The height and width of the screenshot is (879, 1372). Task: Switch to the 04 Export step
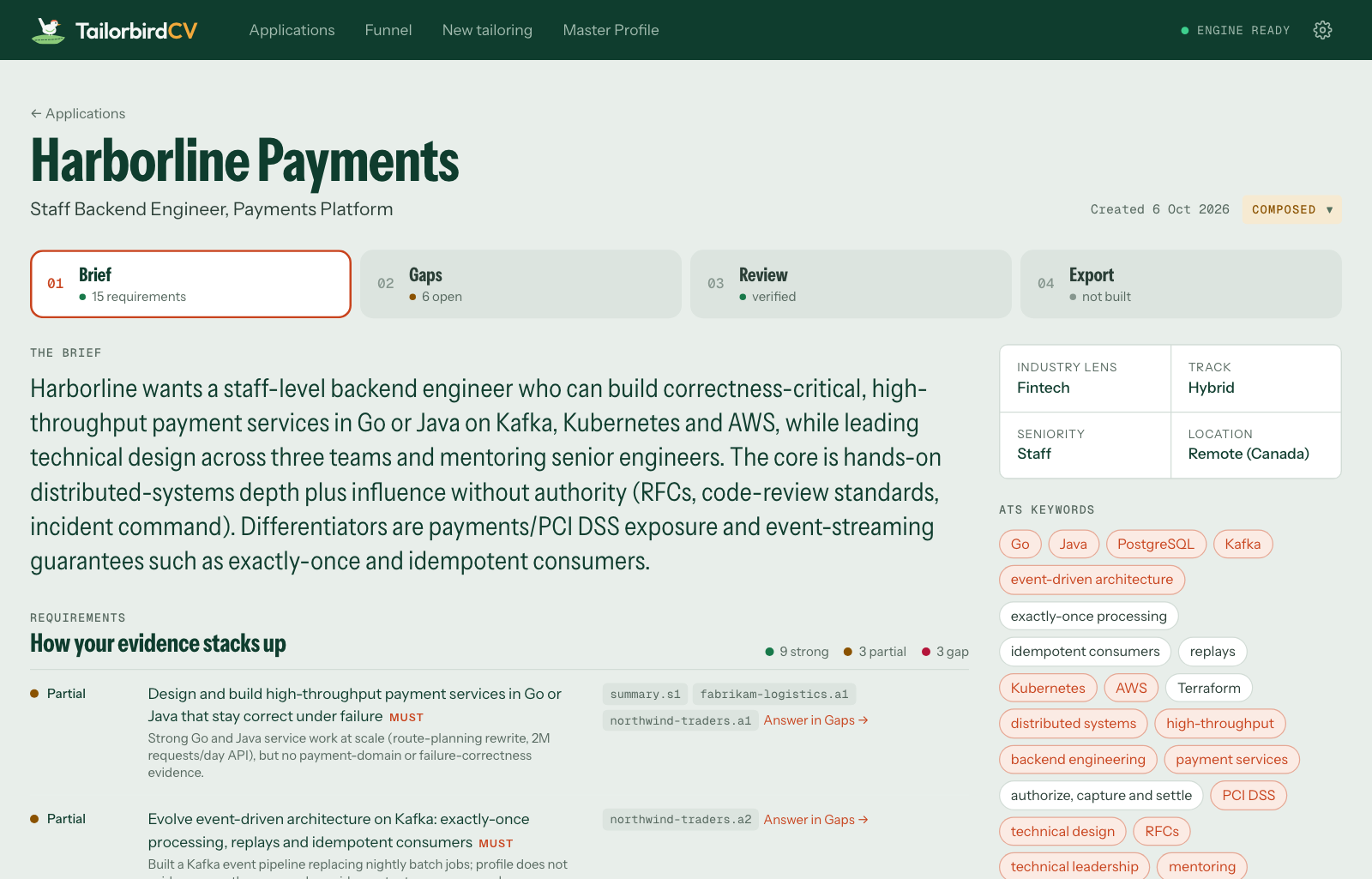pos(1181,284)
